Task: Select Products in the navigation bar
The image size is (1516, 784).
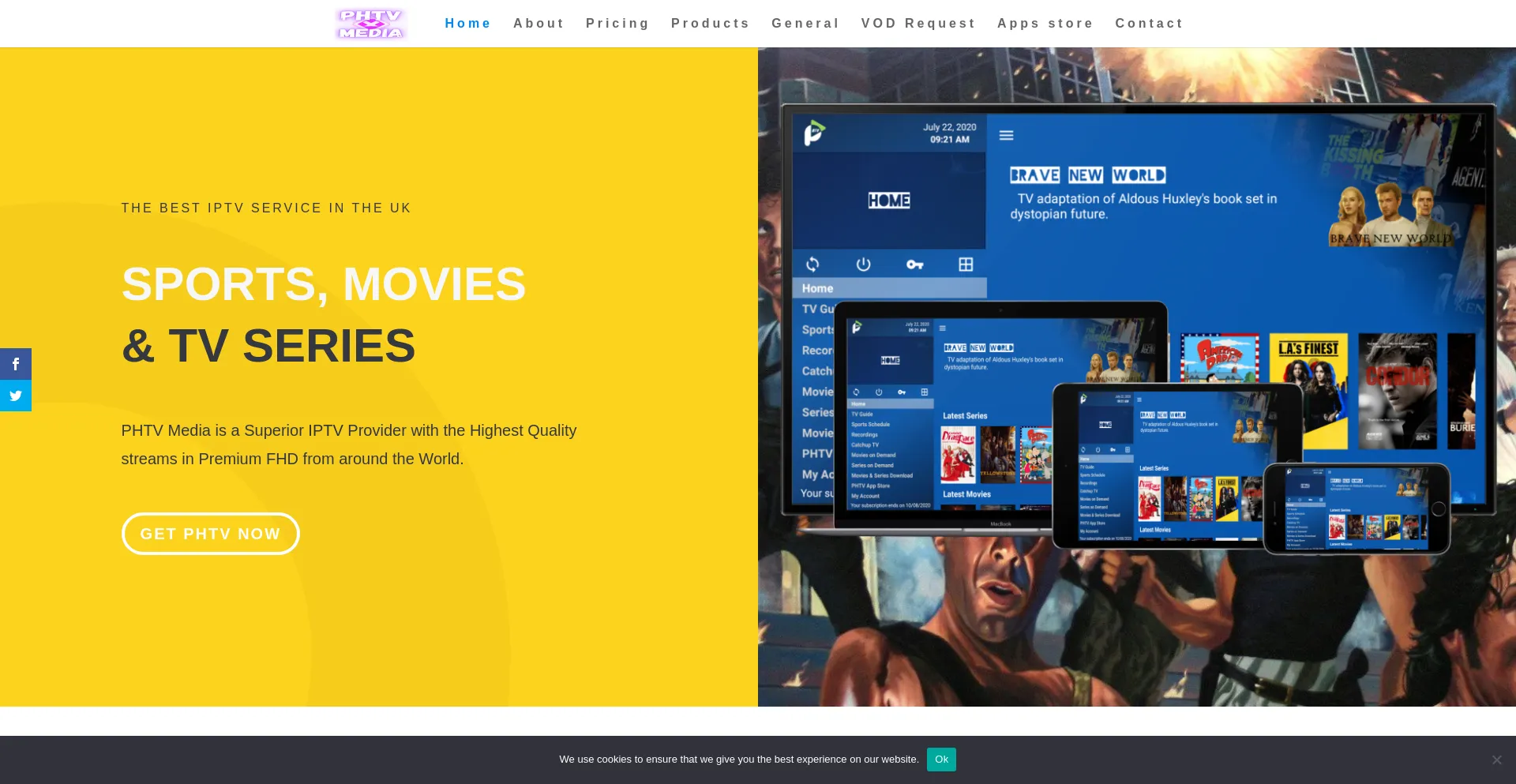Action: [710, 24]
